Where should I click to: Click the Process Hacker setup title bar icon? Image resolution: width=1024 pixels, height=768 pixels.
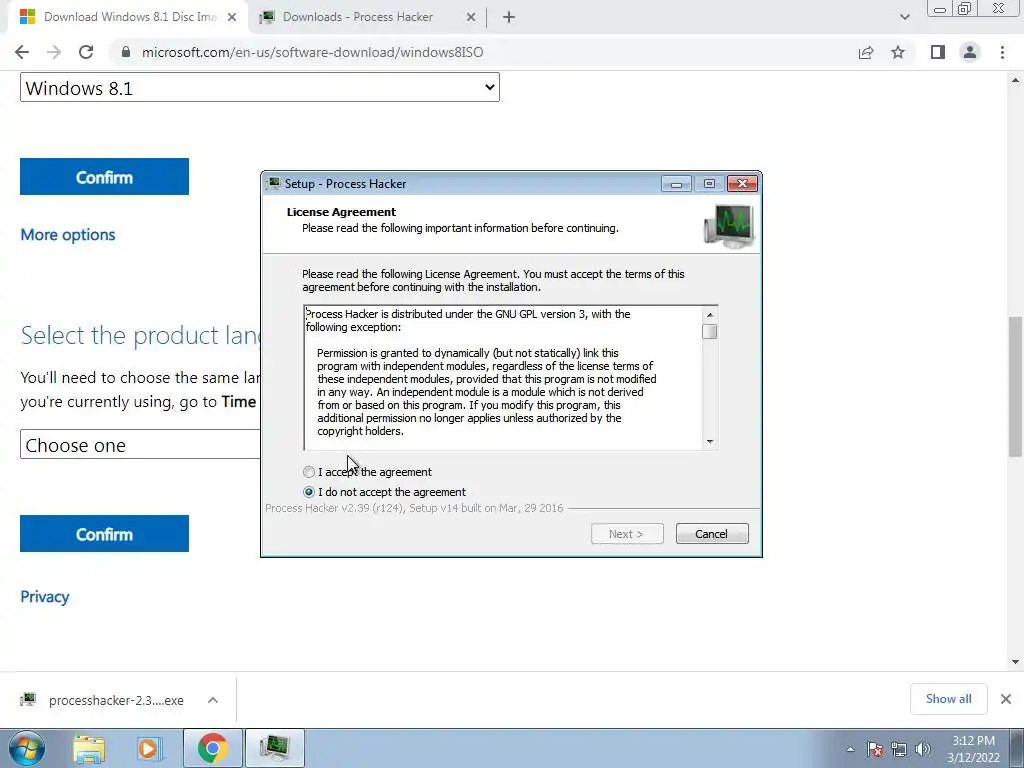coord(274,184)
